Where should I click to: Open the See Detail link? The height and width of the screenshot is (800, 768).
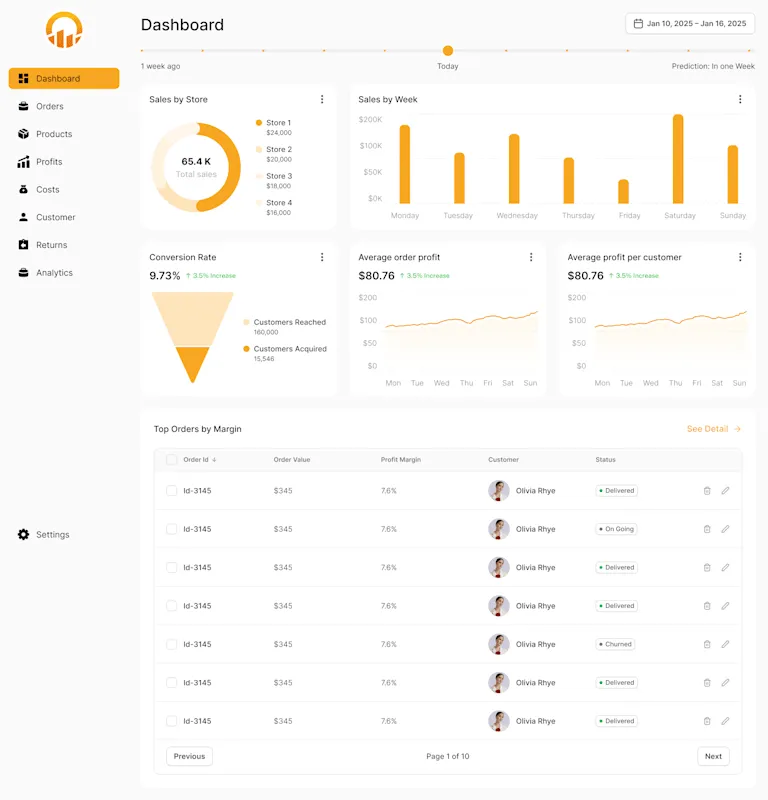713,429
